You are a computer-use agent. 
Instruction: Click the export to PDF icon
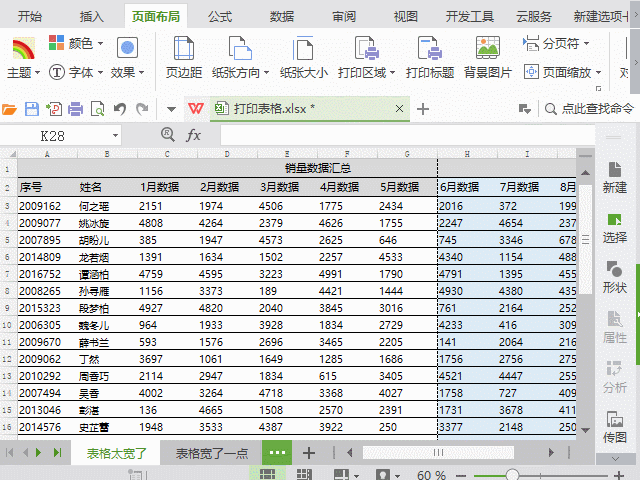(x=54, y=109)
